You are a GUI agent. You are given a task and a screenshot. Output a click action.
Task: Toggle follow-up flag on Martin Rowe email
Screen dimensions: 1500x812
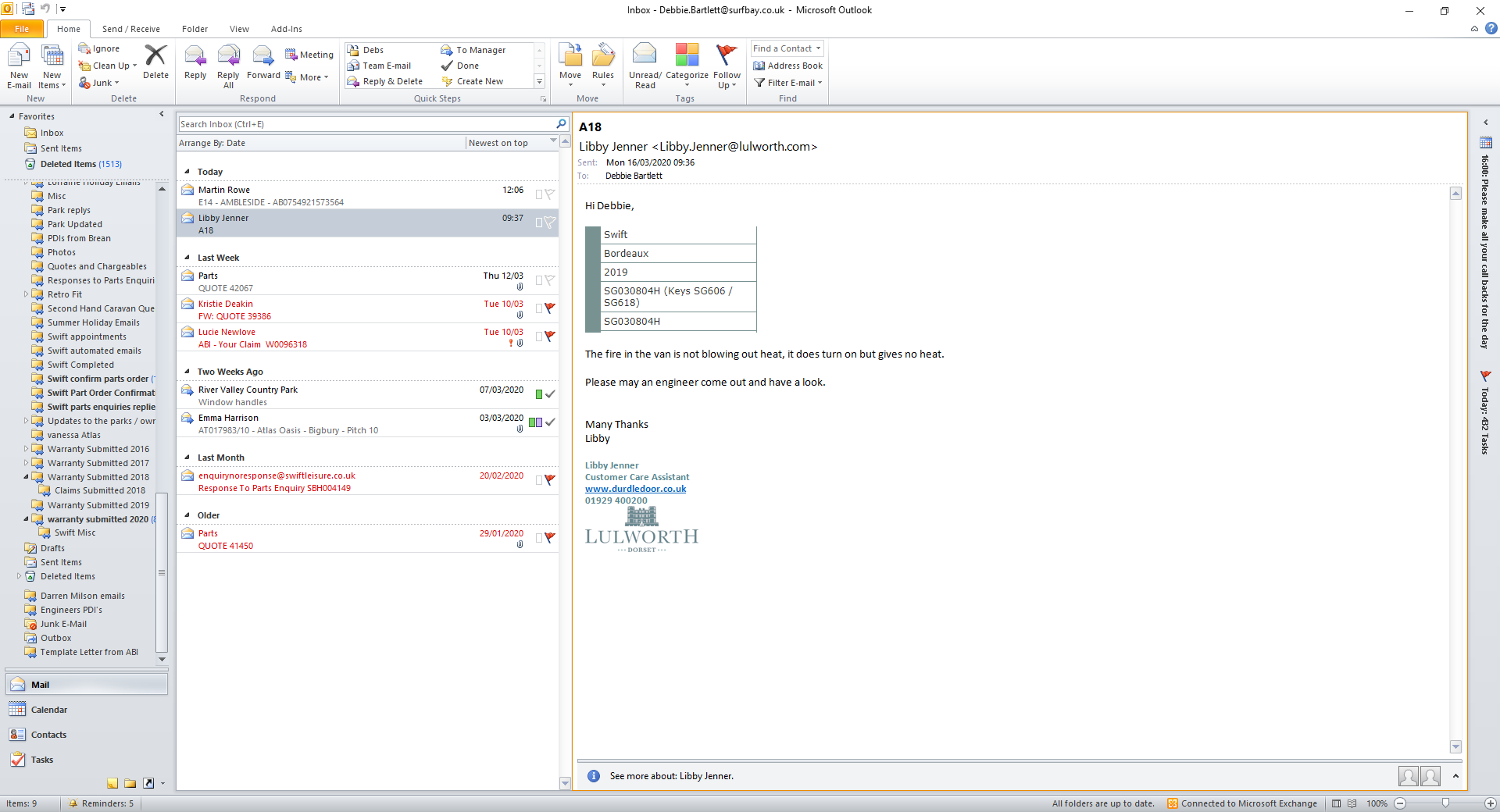(550, 194)
